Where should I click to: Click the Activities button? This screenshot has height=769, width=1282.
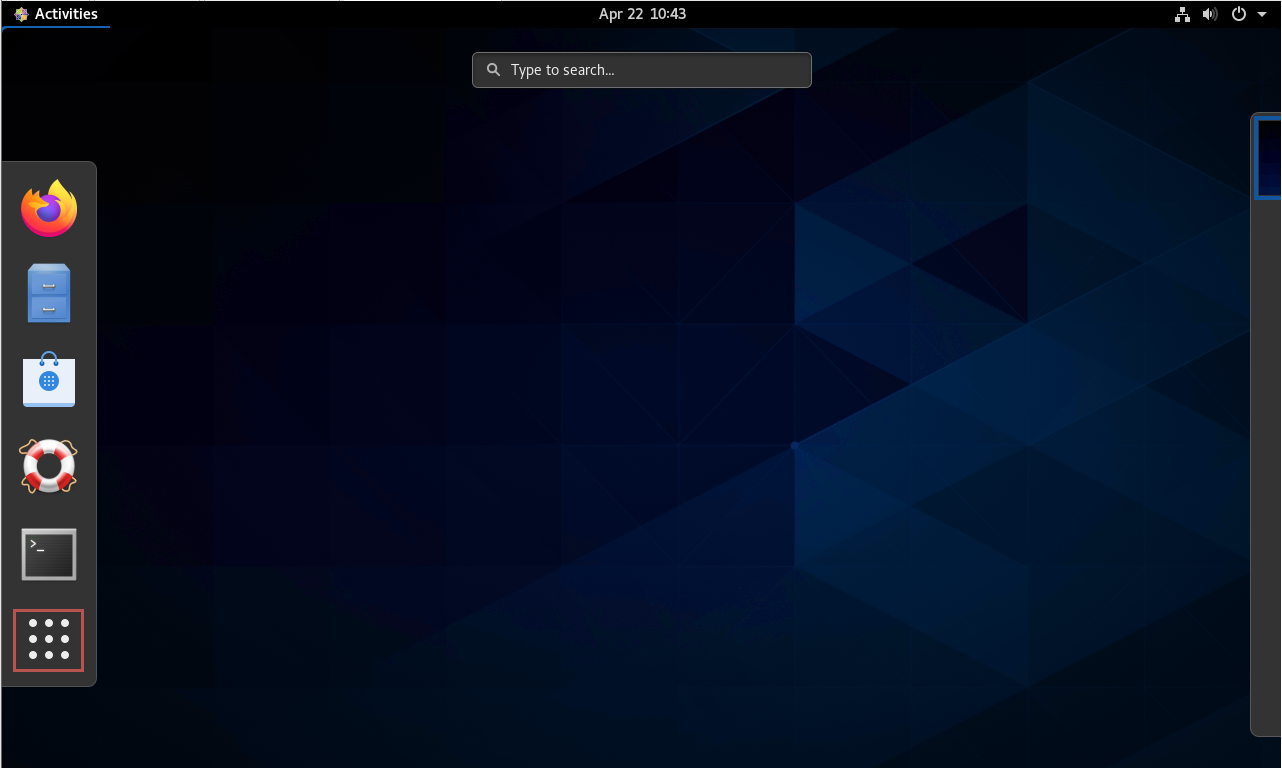click(x=56, y=14)
